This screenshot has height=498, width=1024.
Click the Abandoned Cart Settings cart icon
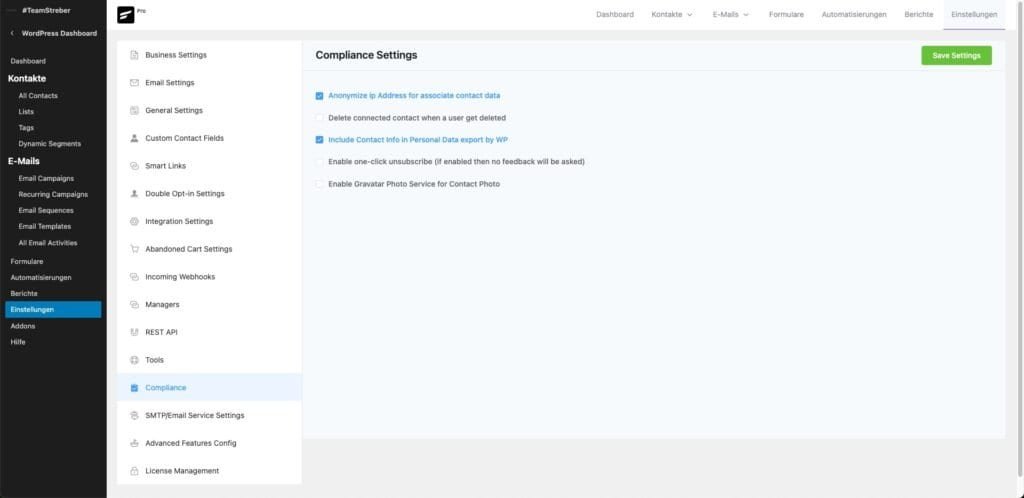[134, 249]
